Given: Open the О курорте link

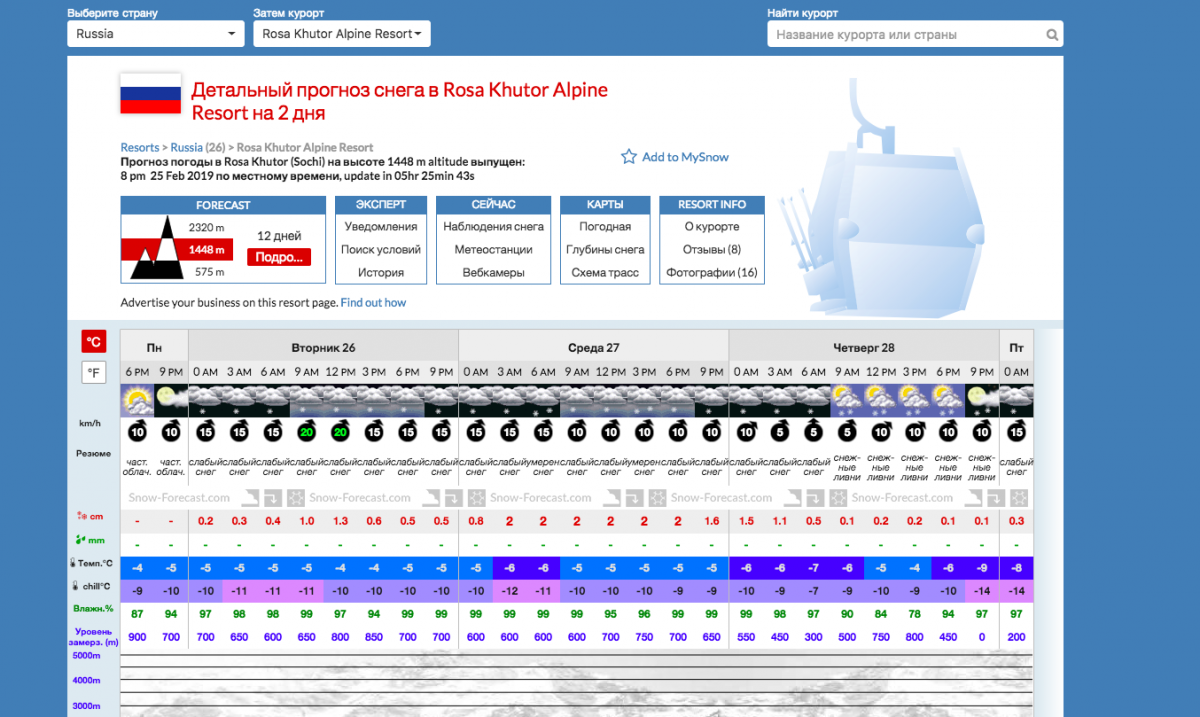Looking at the screenshot, I should tap(712, 227).
